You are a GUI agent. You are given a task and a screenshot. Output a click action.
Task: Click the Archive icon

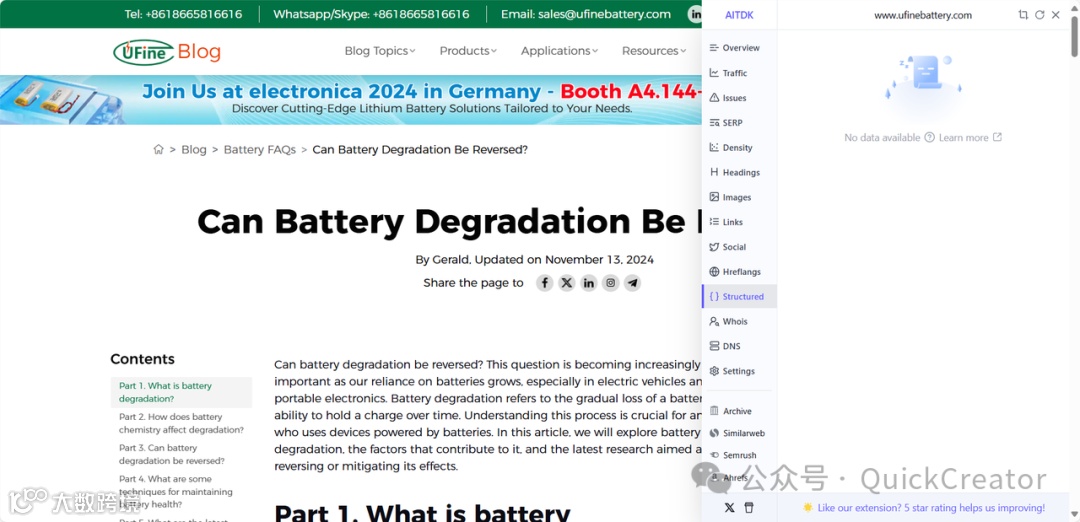pos(714,410)
